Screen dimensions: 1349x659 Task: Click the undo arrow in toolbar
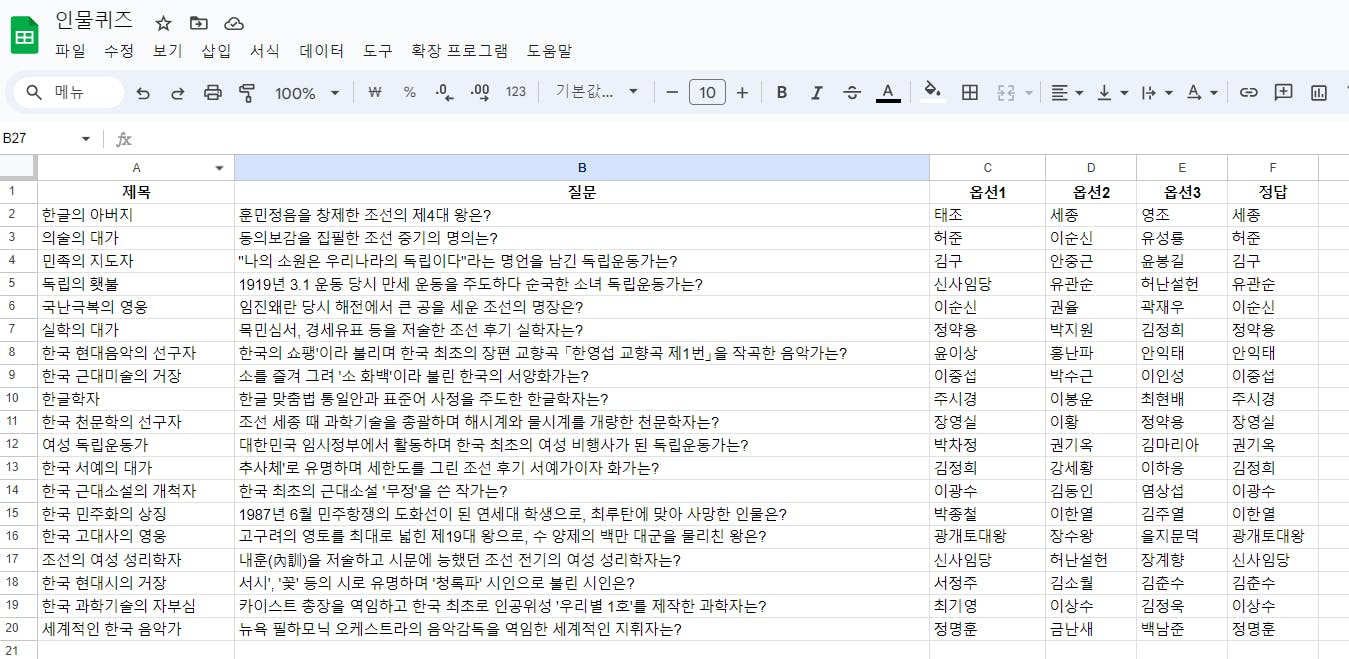click(143, 93)
